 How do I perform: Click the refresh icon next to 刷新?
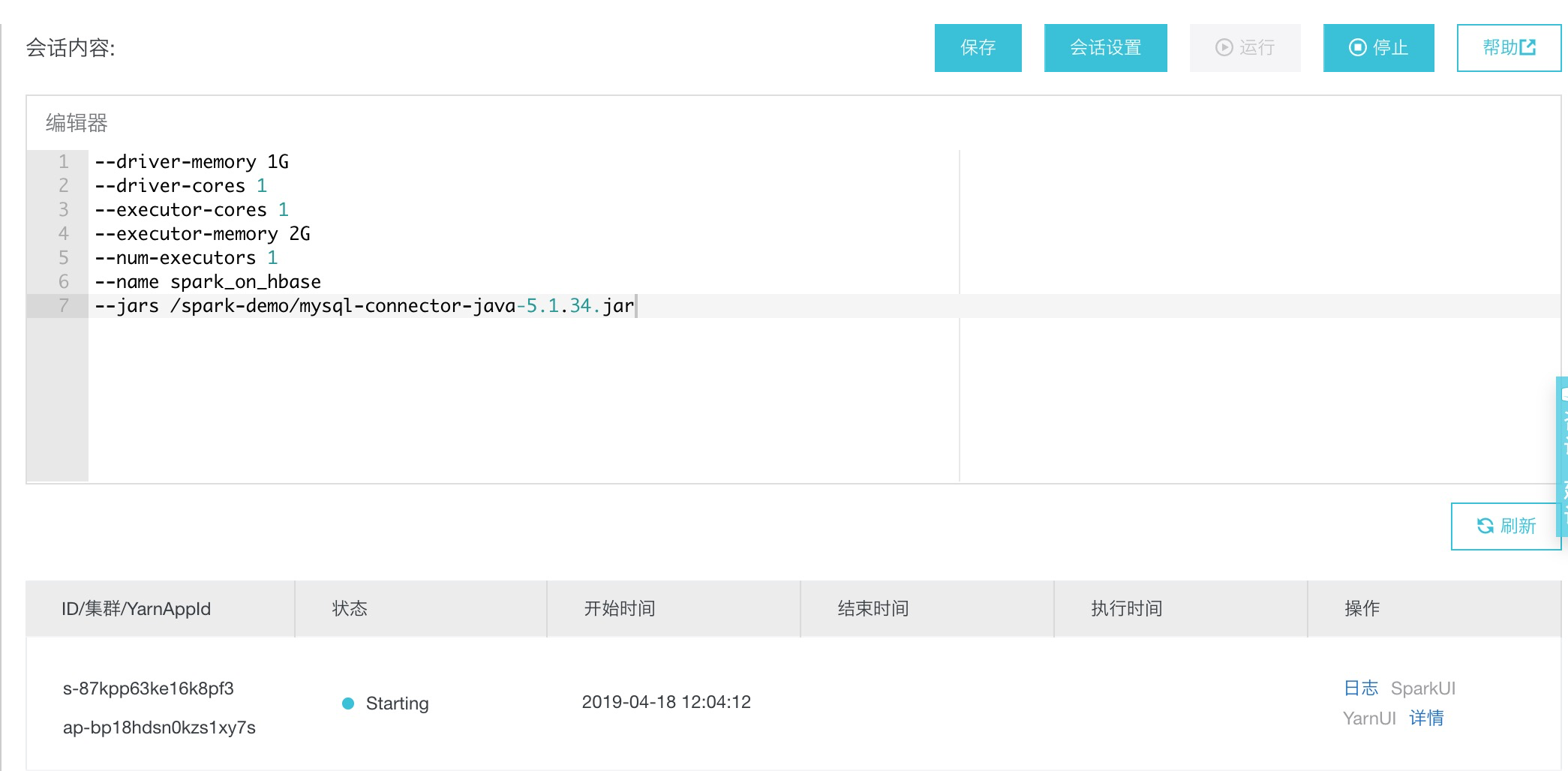click(1486, 526)
